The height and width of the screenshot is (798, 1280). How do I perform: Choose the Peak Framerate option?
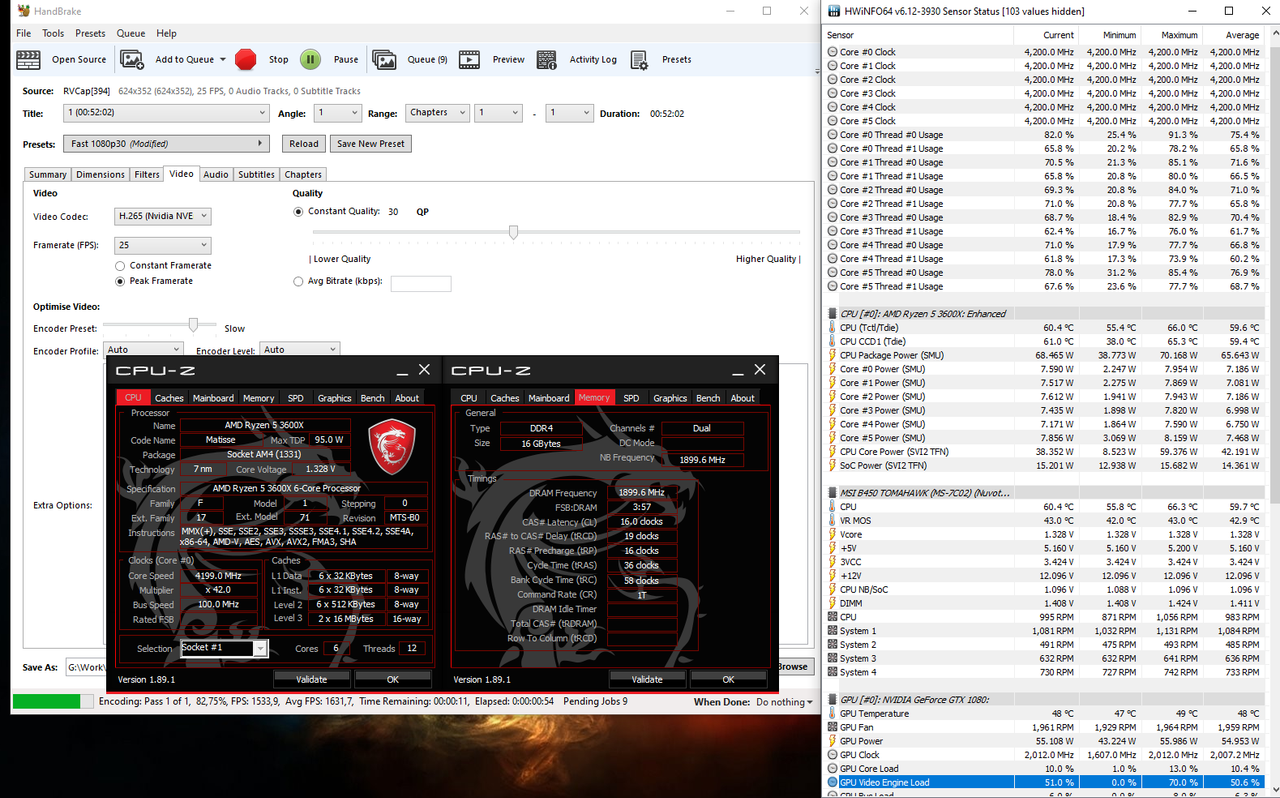click(x=120, y=281)
